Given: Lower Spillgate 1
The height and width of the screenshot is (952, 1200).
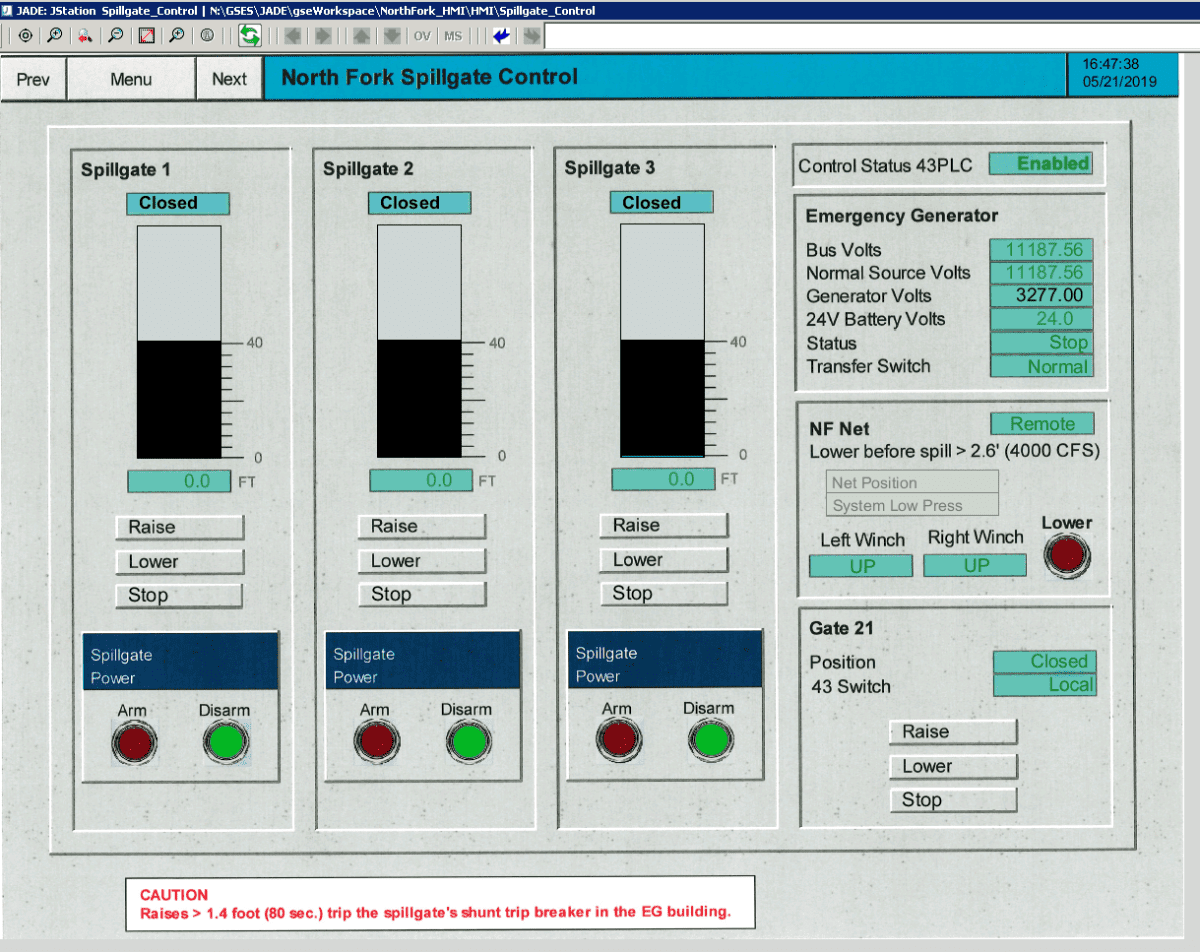Looking at the screenshot, I should [x=179, y=561].
